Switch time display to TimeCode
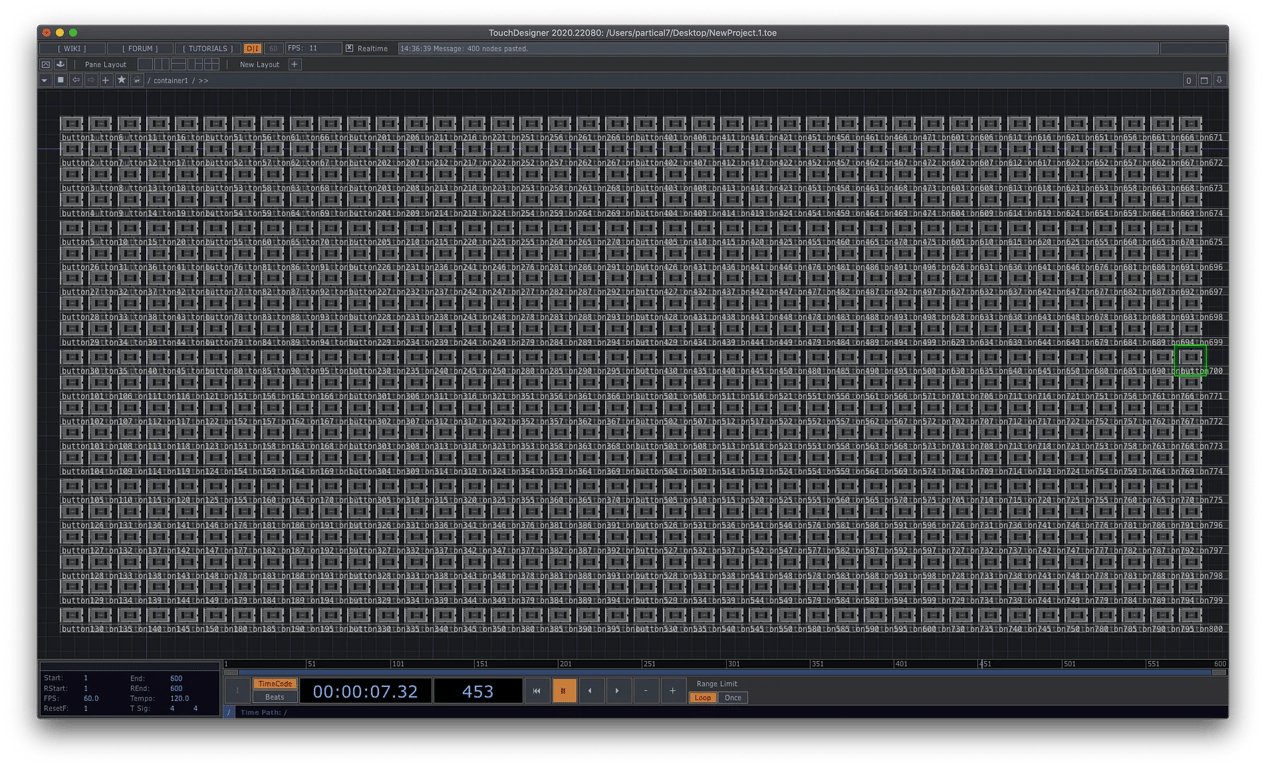This screenshot has width=1266, height=768. click(274, 684)
